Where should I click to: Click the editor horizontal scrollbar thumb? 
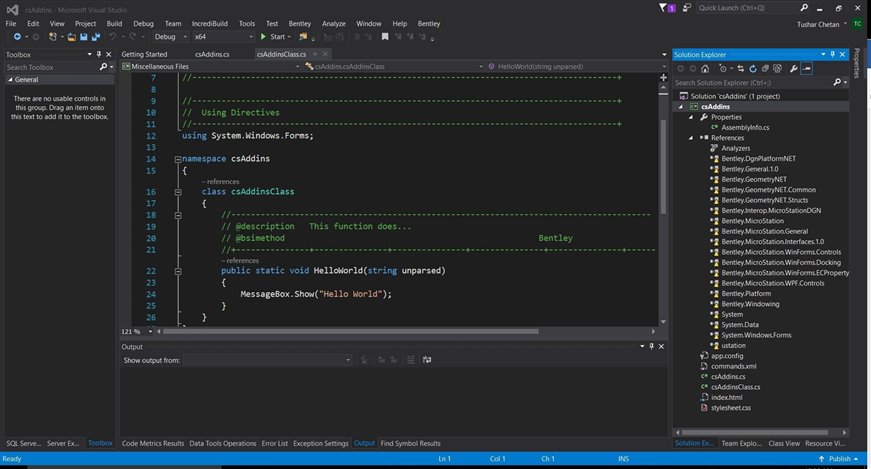pos(351,331)
